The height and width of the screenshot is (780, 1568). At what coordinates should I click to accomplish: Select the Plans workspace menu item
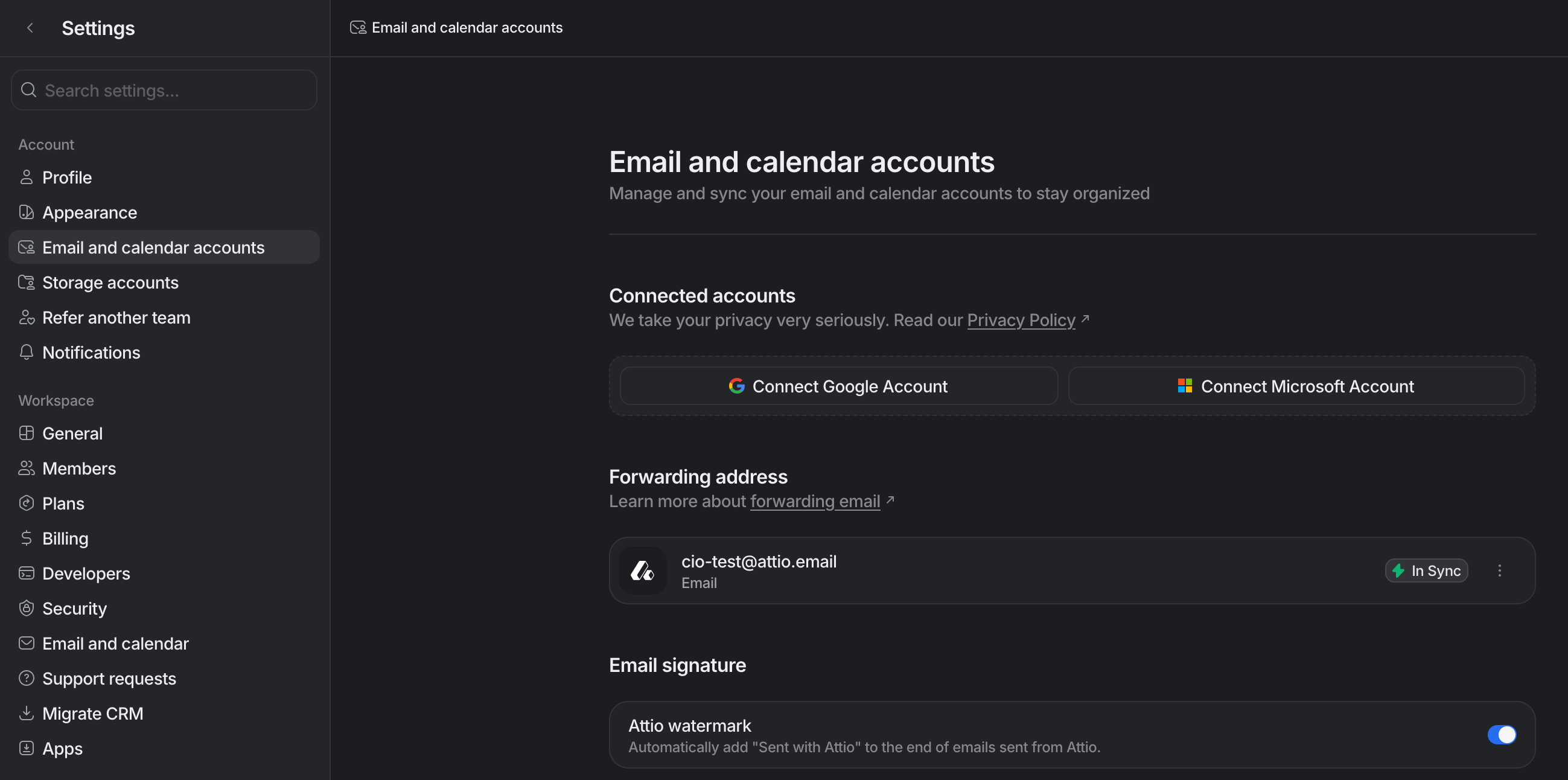(x=62, y=503)
